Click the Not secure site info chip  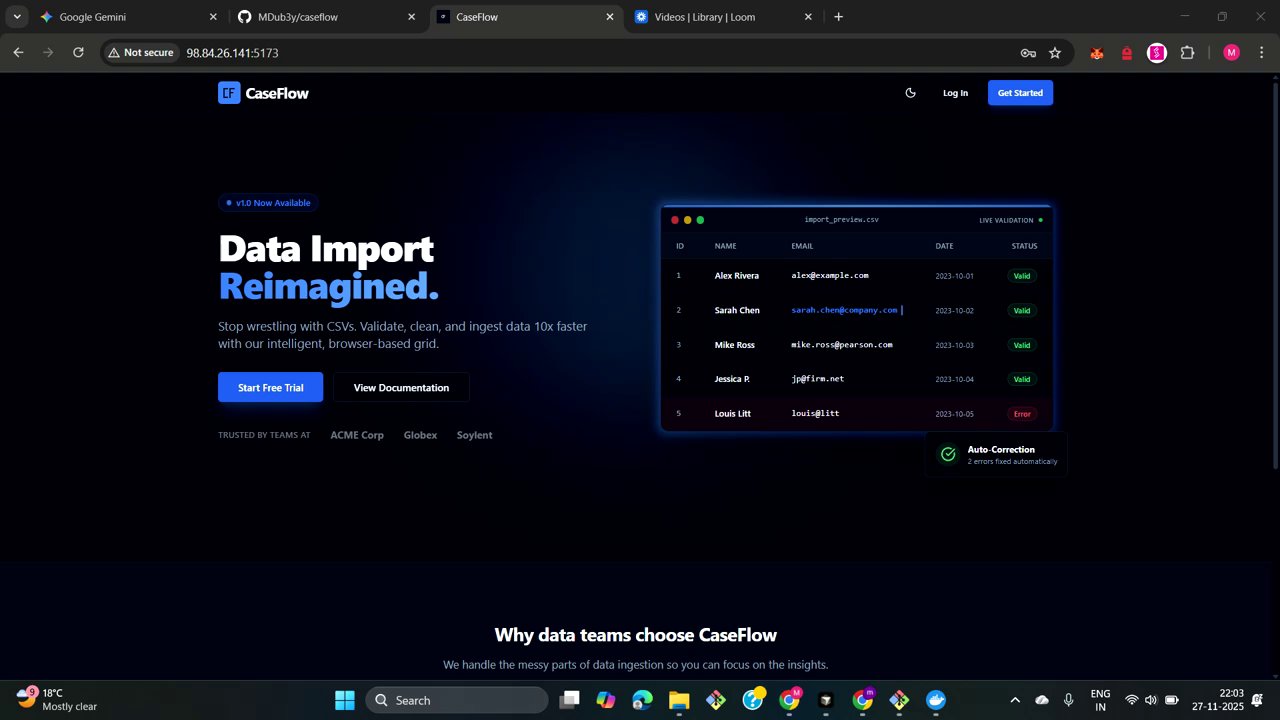[140, 52]
